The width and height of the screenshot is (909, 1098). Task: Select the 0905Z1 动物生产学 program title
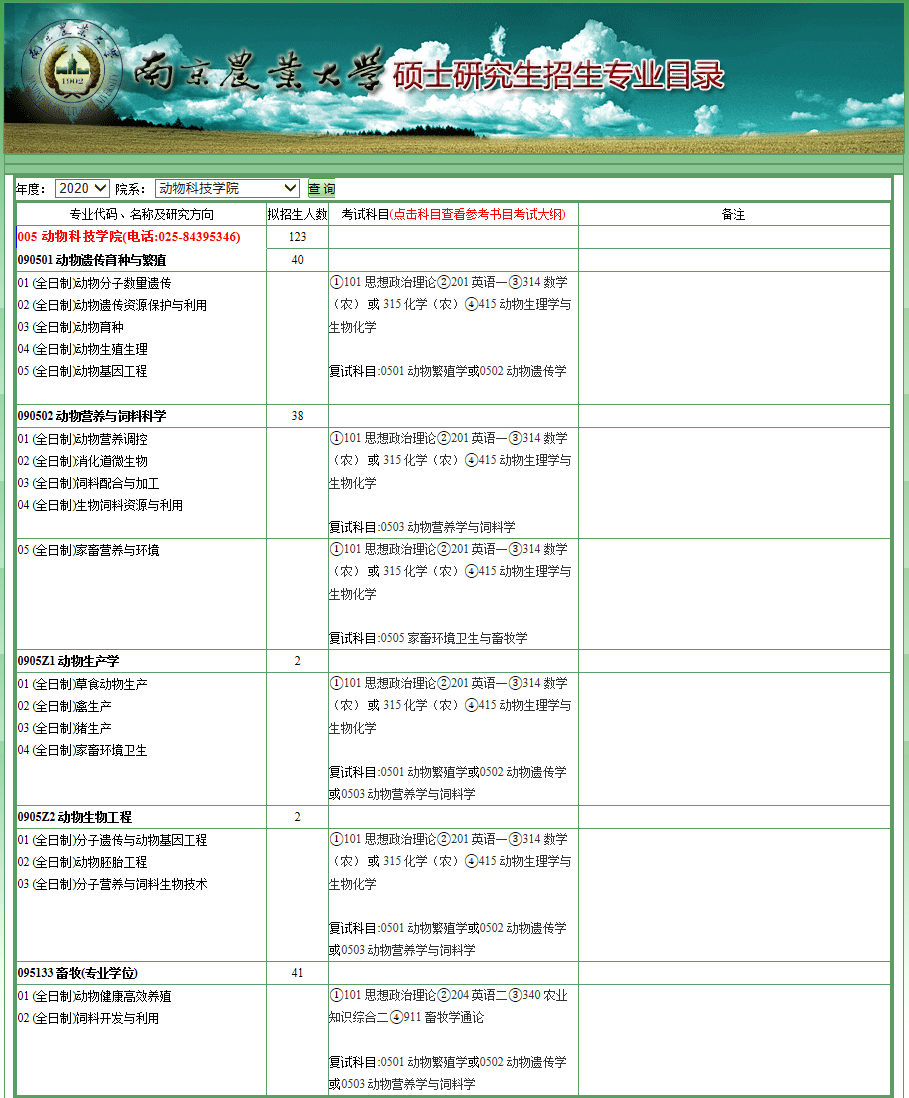pyautogui.click(x=68, y=661)
